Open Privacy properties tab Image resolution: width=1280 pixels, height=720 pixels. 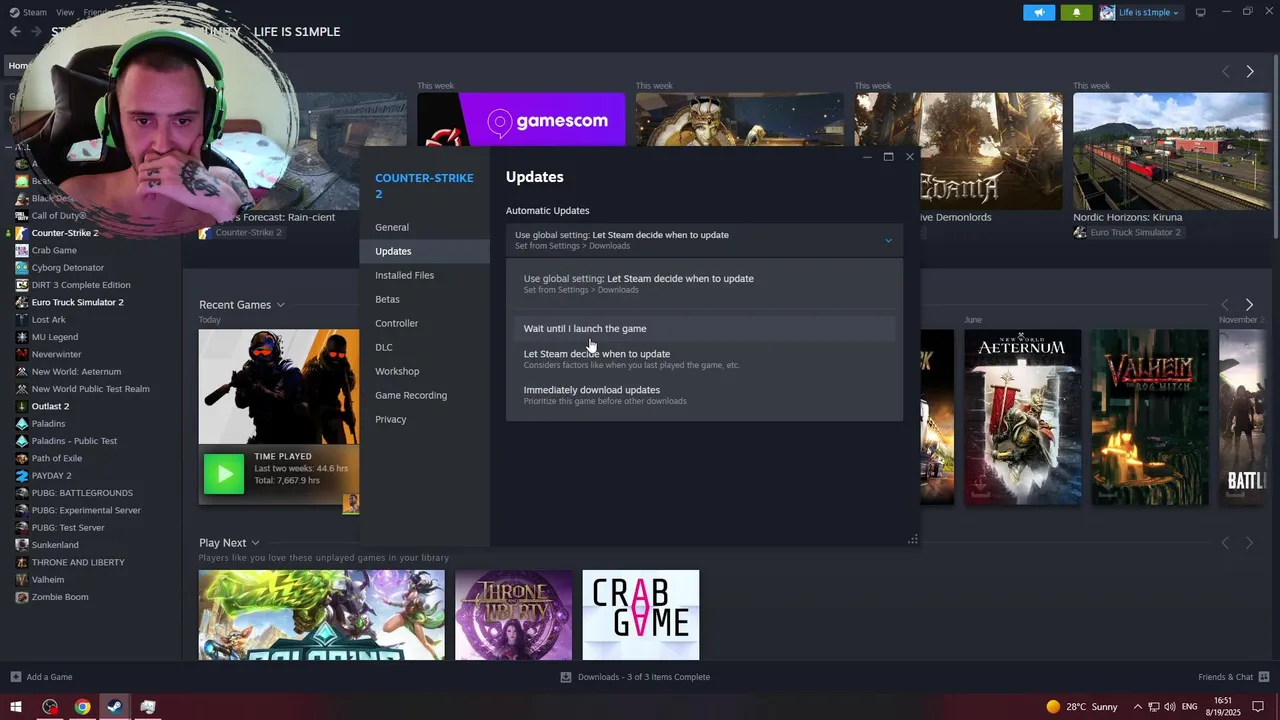click(390, 419)
